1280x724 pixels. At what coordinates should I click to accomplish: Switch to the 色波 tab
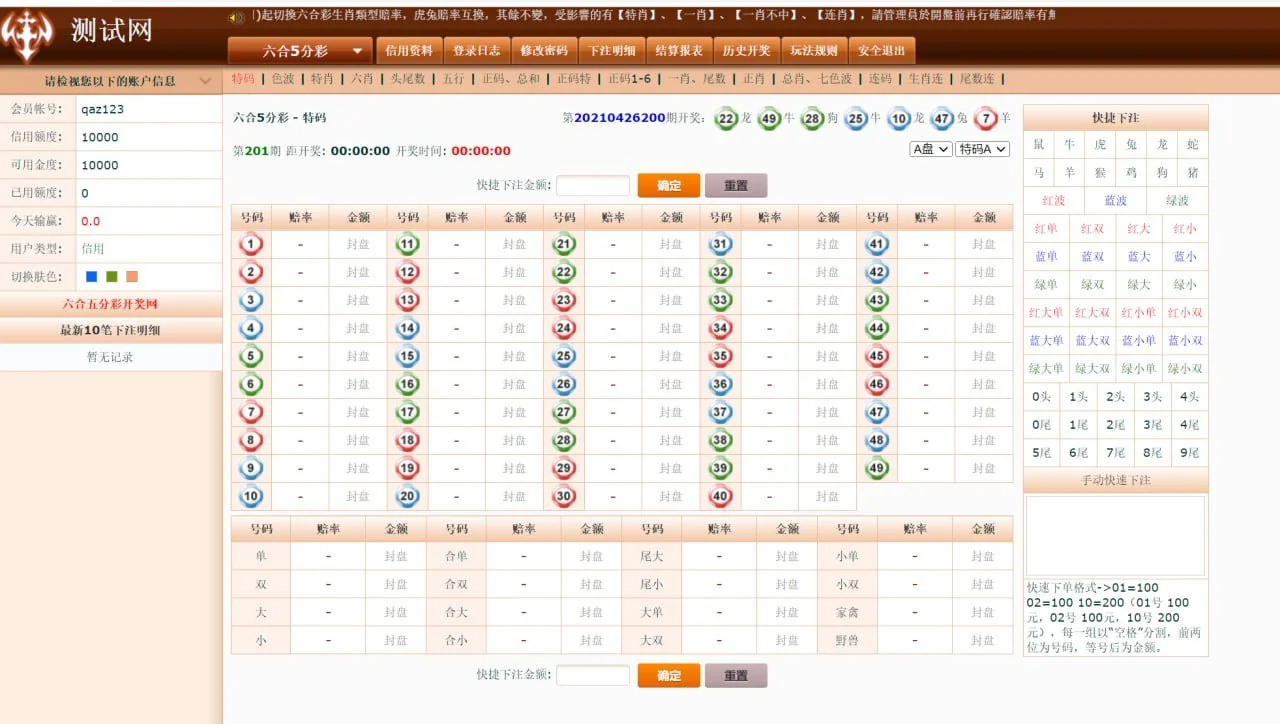[283, 79]
